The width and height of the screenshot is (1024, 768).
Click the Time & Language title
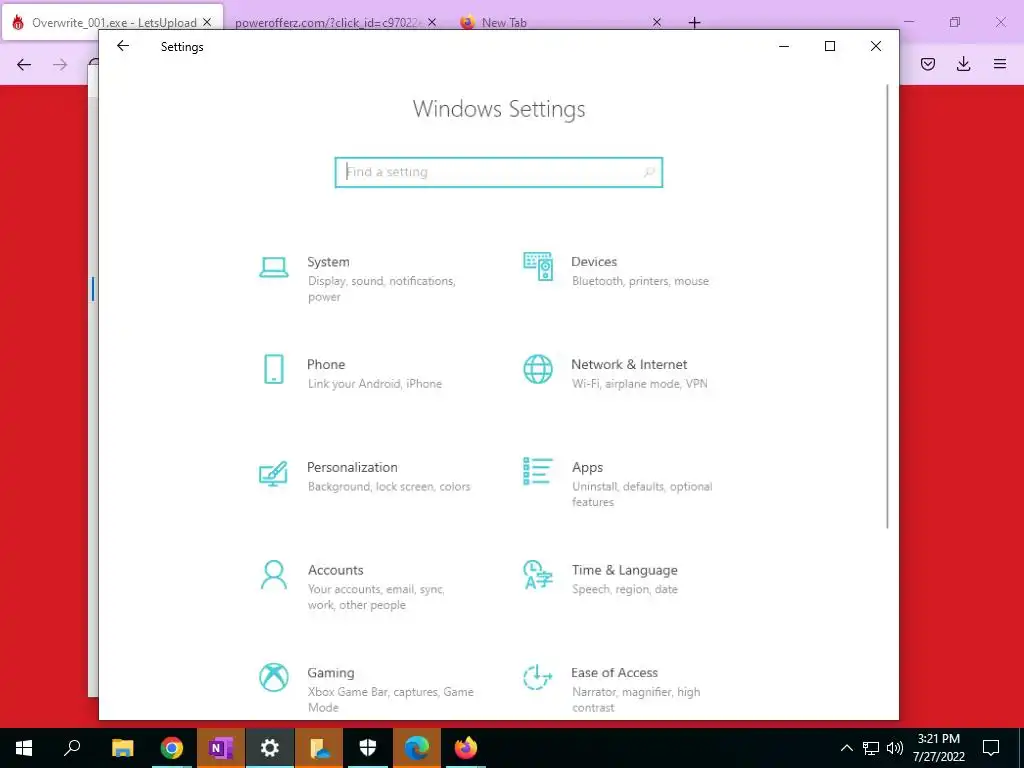624,570
